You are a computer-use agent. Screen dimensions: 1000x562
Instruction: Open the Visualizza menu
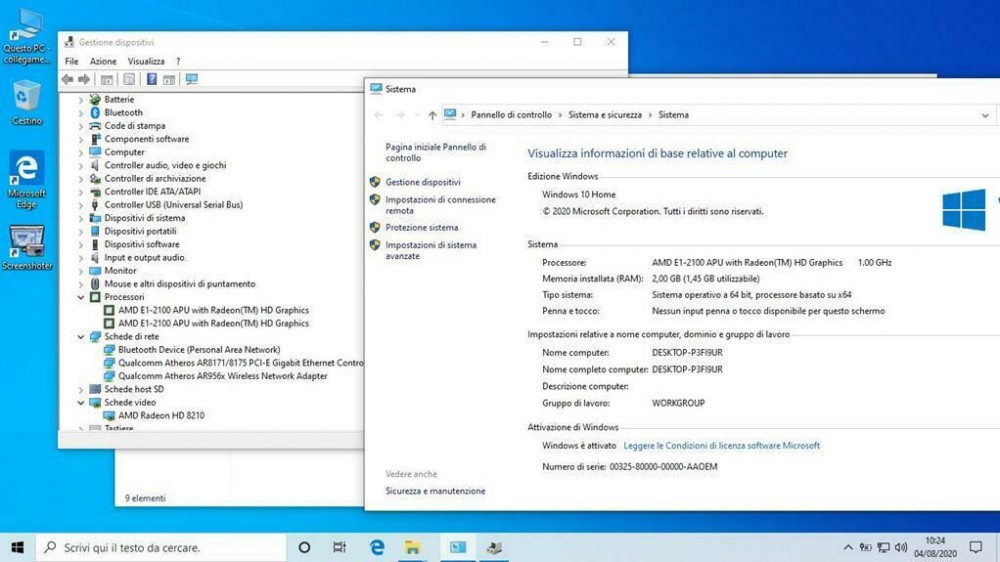tap(146, 61)
